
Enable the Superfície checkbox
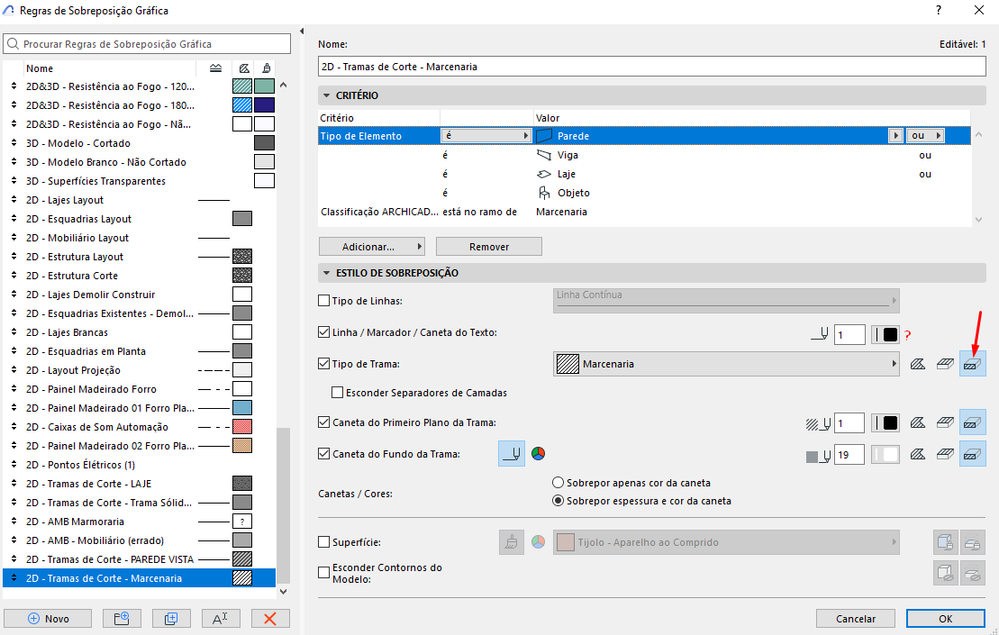[x=324, y=543]
